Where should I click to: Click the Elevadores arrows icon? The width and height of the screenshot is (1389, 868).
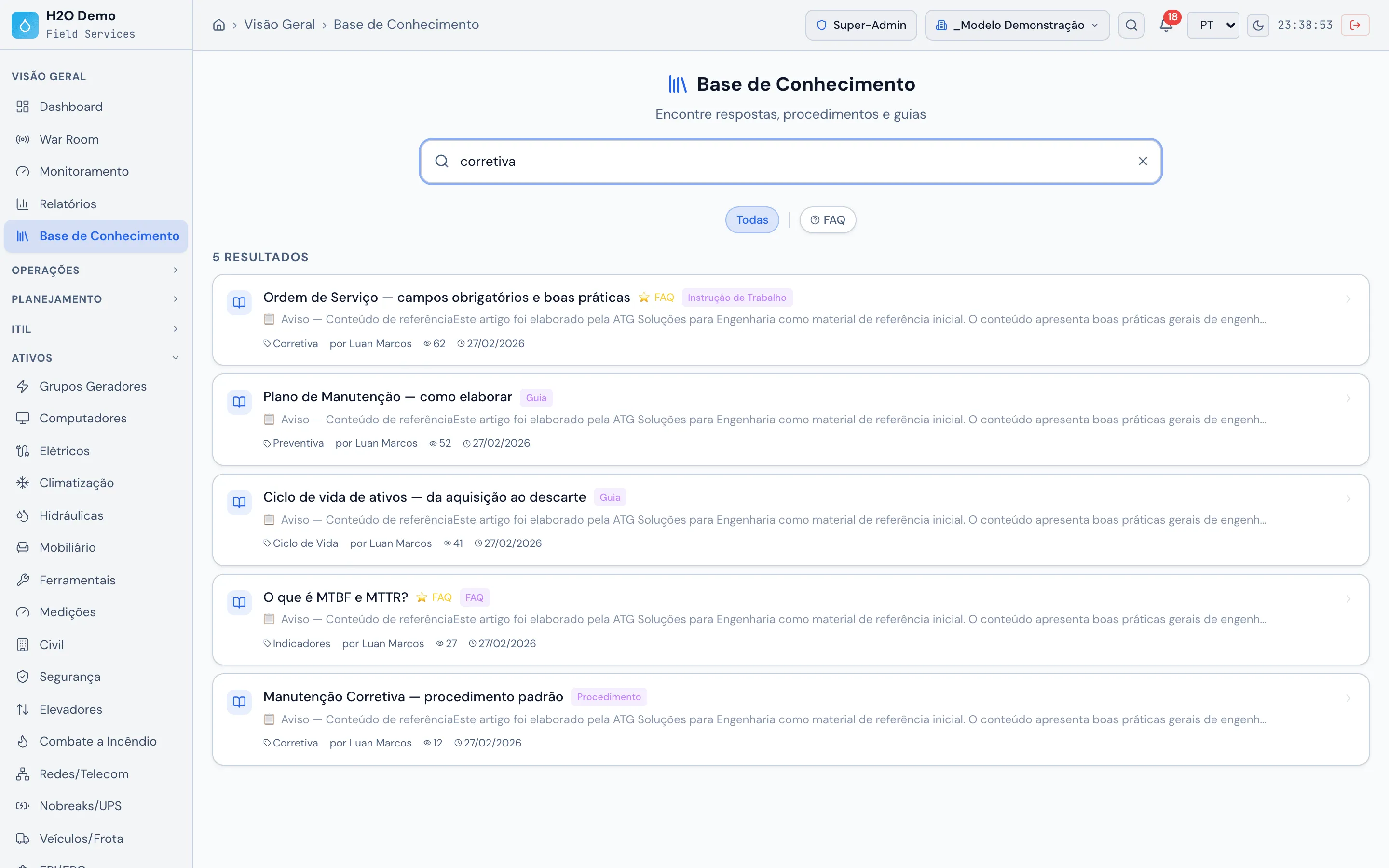coord(22,709)
